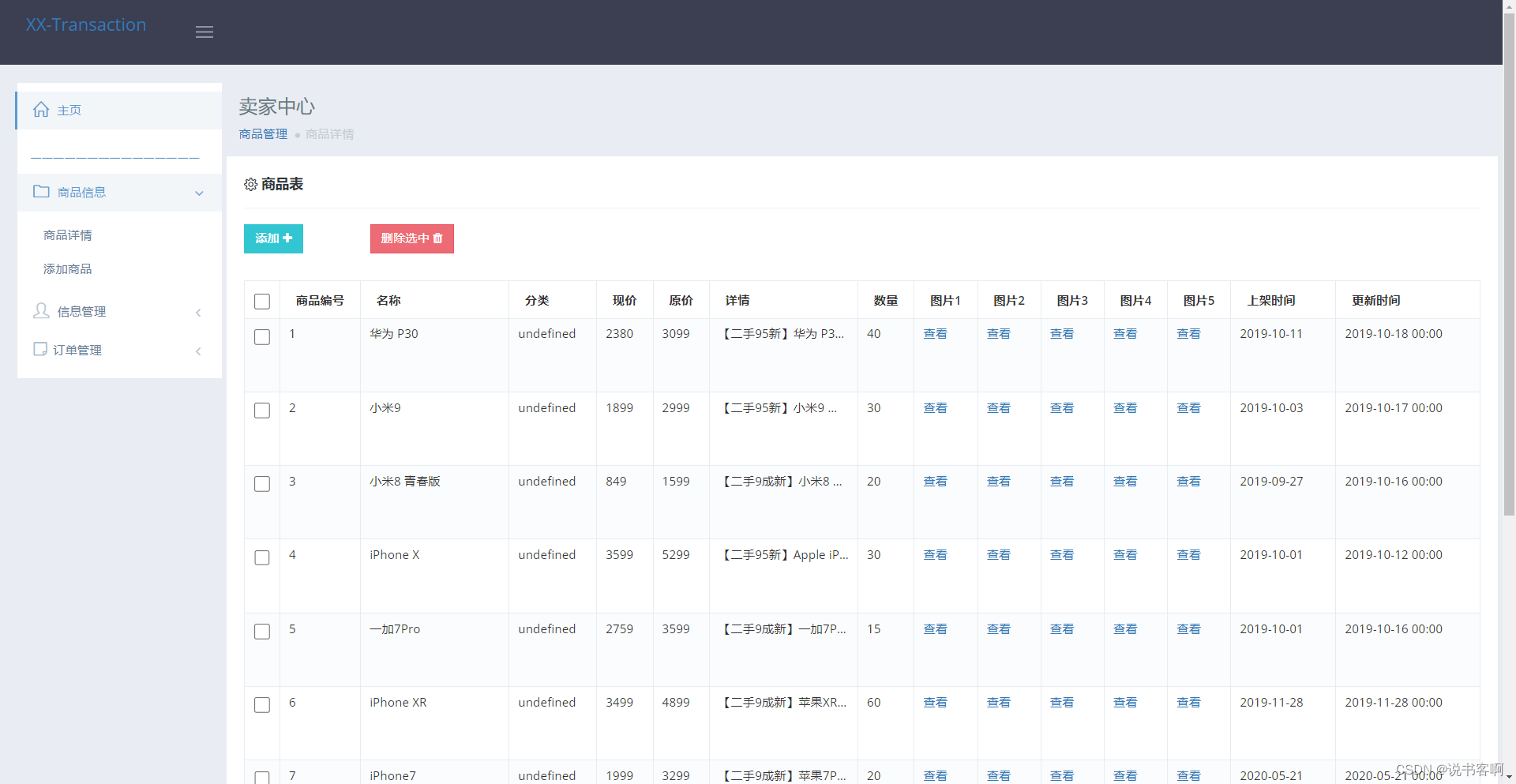The height and width of the screenshot is (784, 1516).
Task: Click the 添加 add button
Action: [x=273, y=238]
